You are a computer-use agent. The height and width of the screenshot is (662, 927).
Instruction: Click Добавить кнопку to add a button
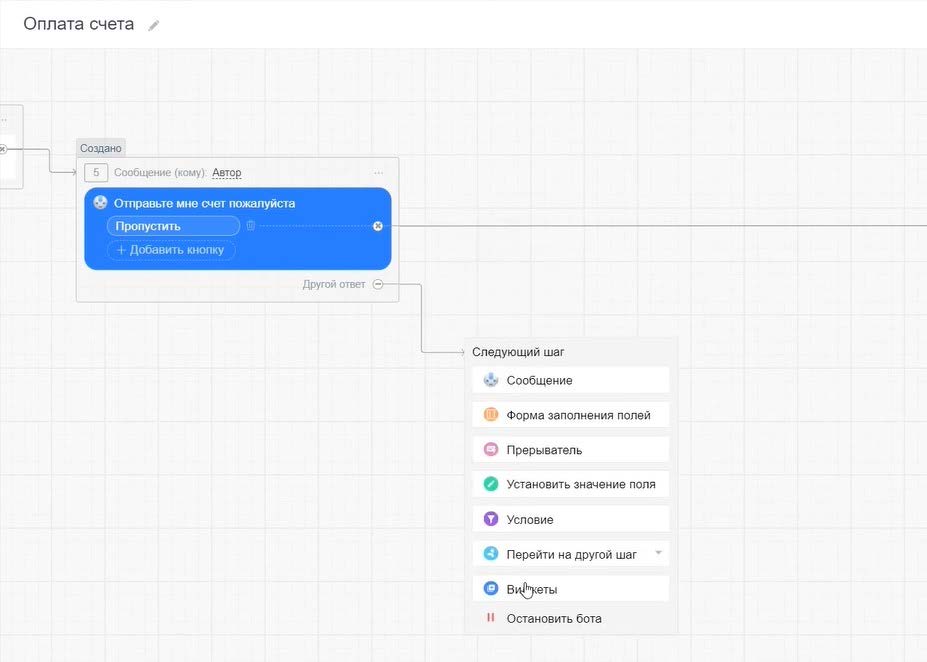[171, 250]
